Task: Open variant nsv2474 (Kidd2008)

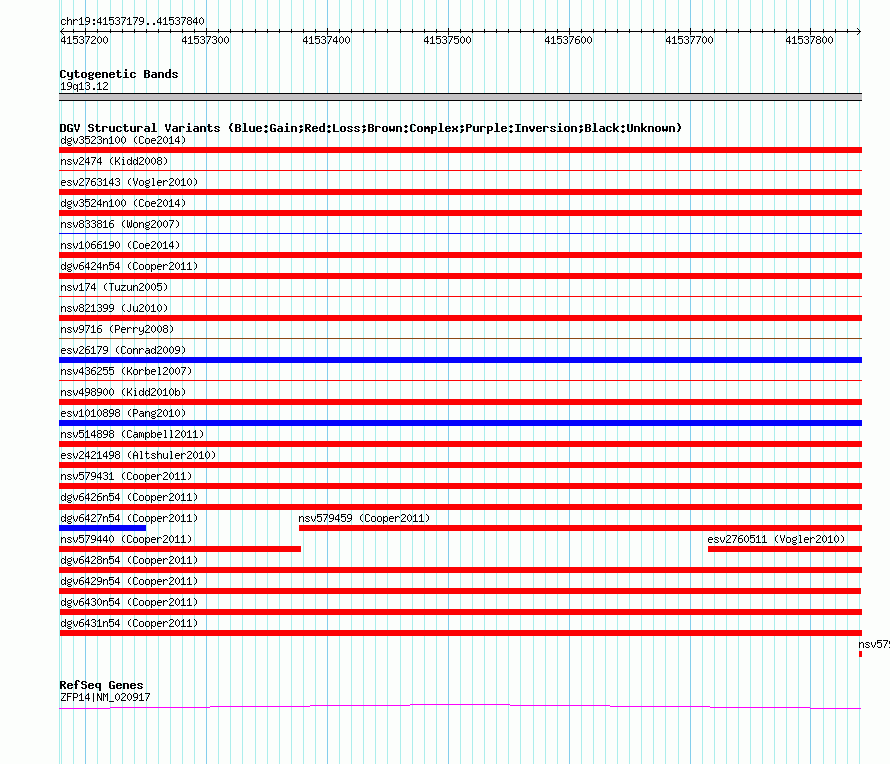Action: tap(114, 161)
